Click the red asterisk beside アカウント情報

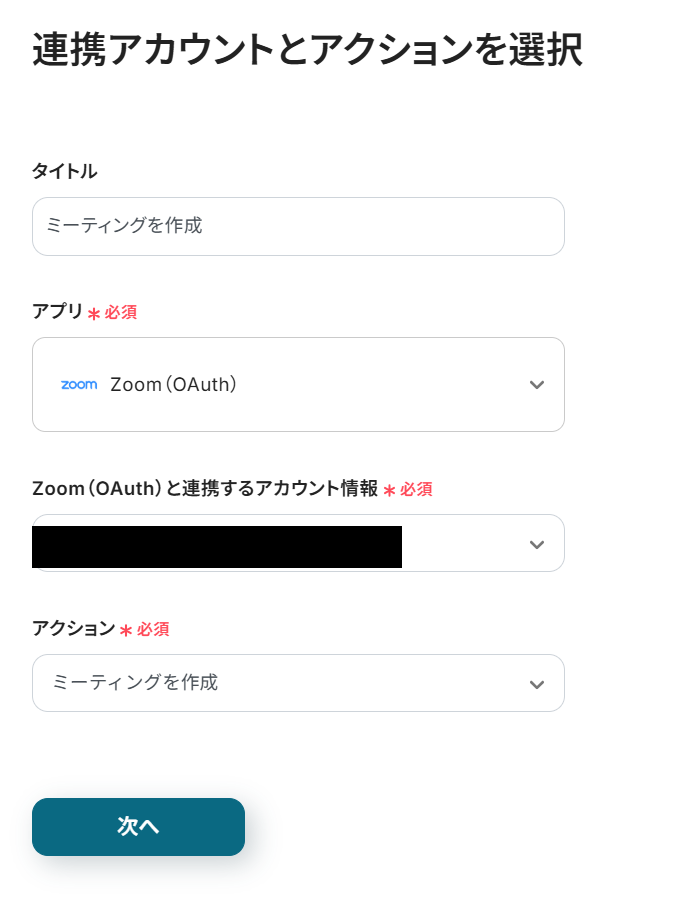click(389, 491)
